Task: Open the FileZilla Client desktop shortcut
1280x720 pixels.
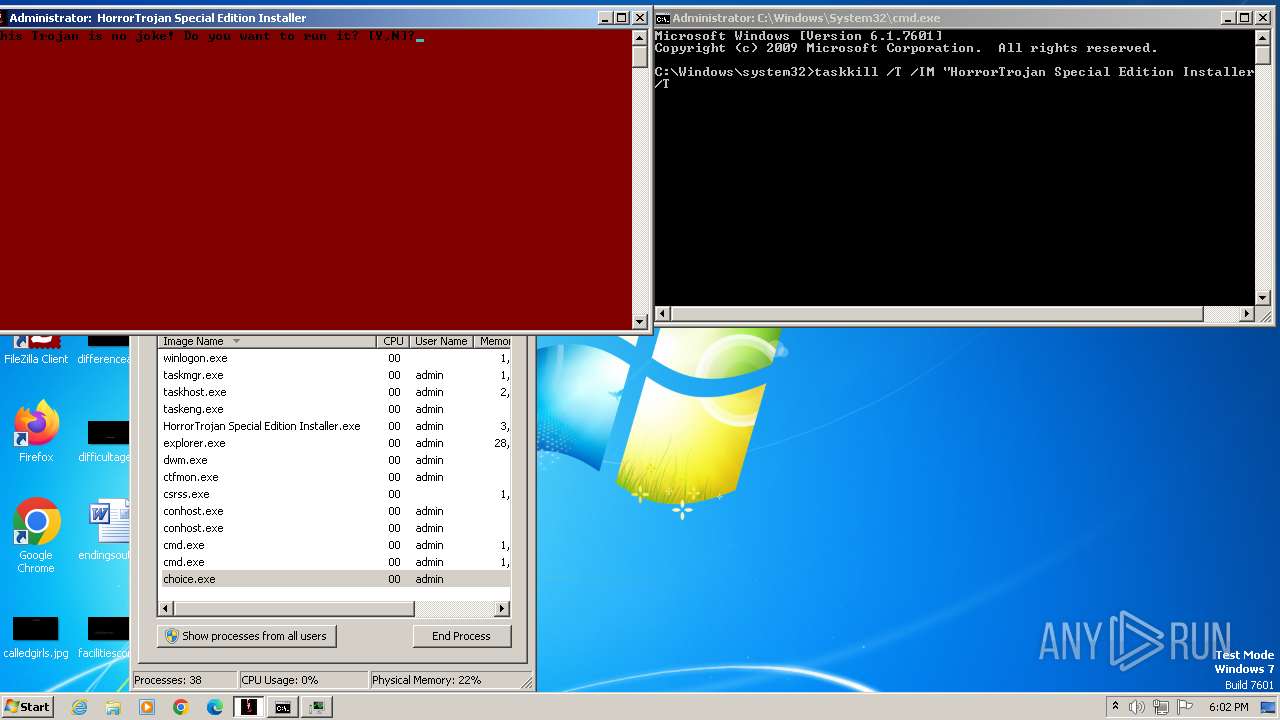Action: [36, 348]
